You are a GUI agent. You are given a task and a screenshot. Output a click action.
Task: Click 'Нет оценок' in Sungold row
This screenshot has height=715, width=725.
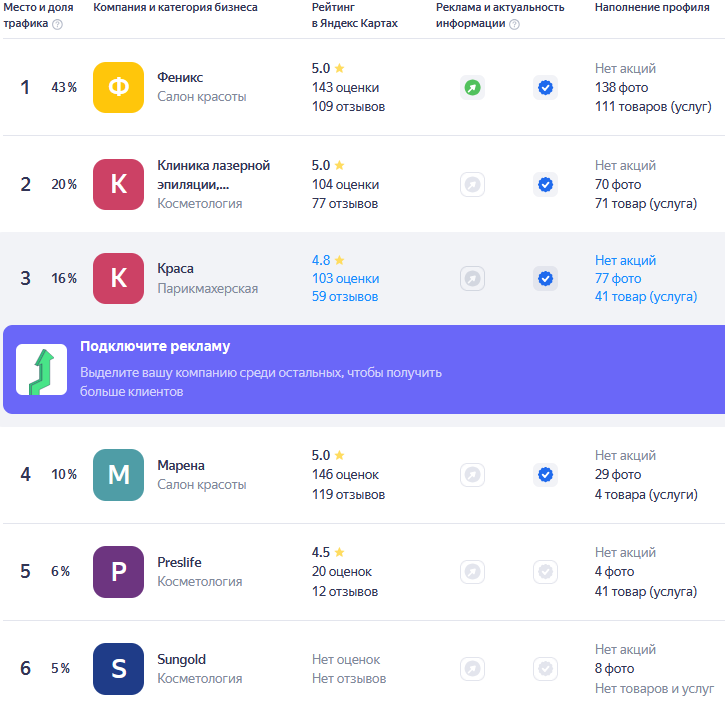tap(346, 660)
